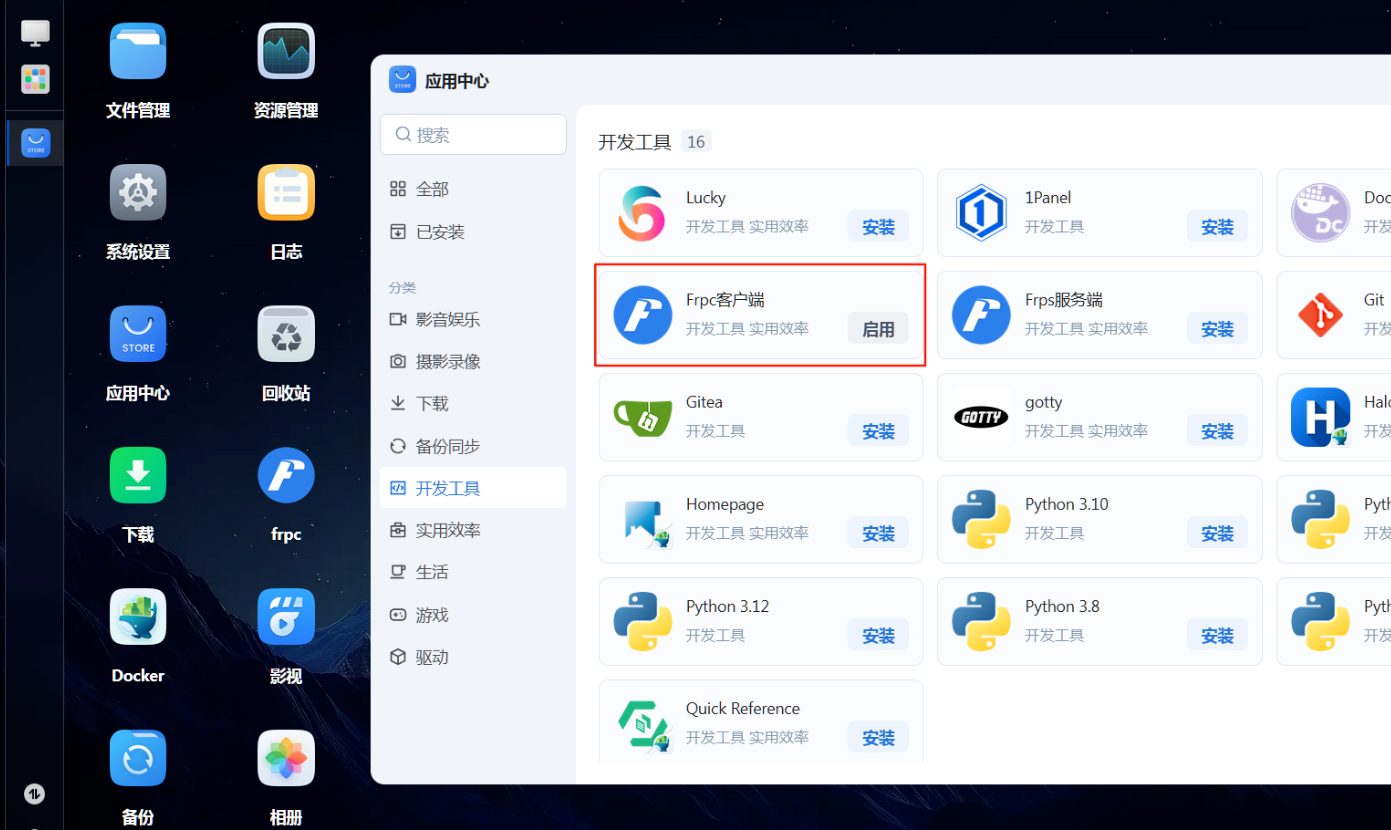Image resolution: width=1391 pixels, height=830 pixels.
Task: Install the Lucky app
Action: [878, 227]
